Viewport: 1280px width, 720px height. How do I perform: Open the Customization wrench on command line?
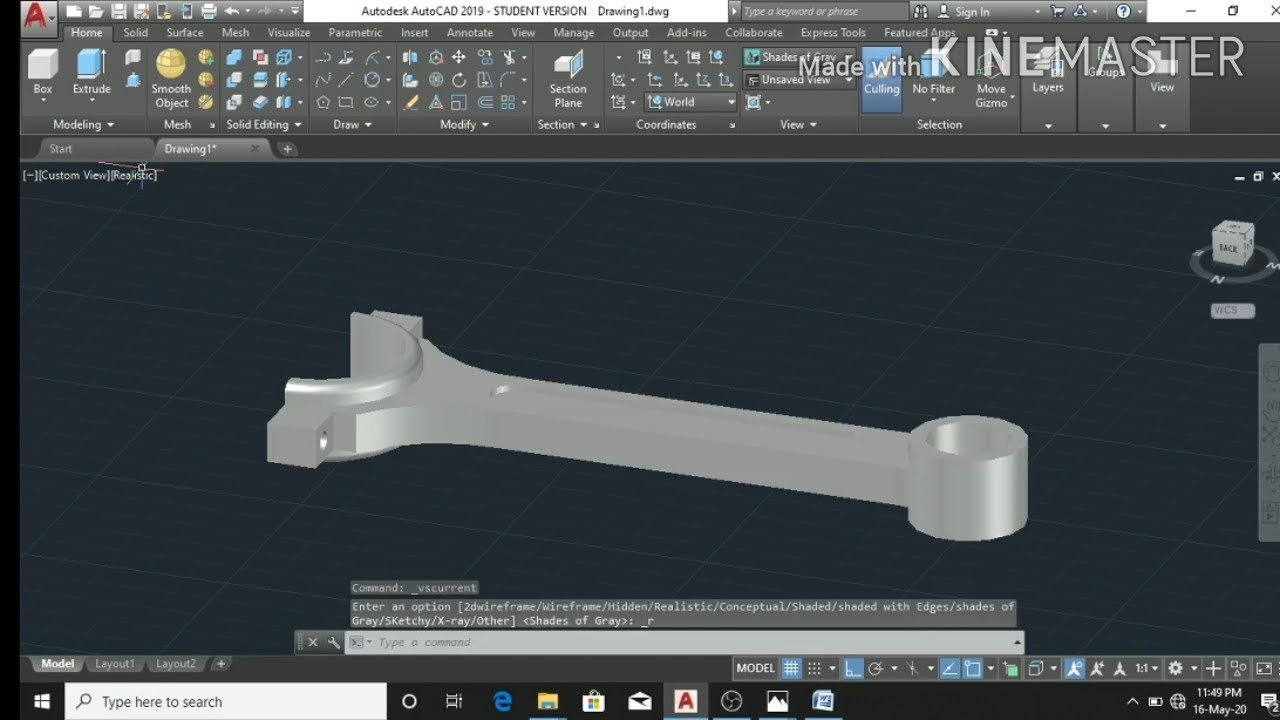(334, 642)
